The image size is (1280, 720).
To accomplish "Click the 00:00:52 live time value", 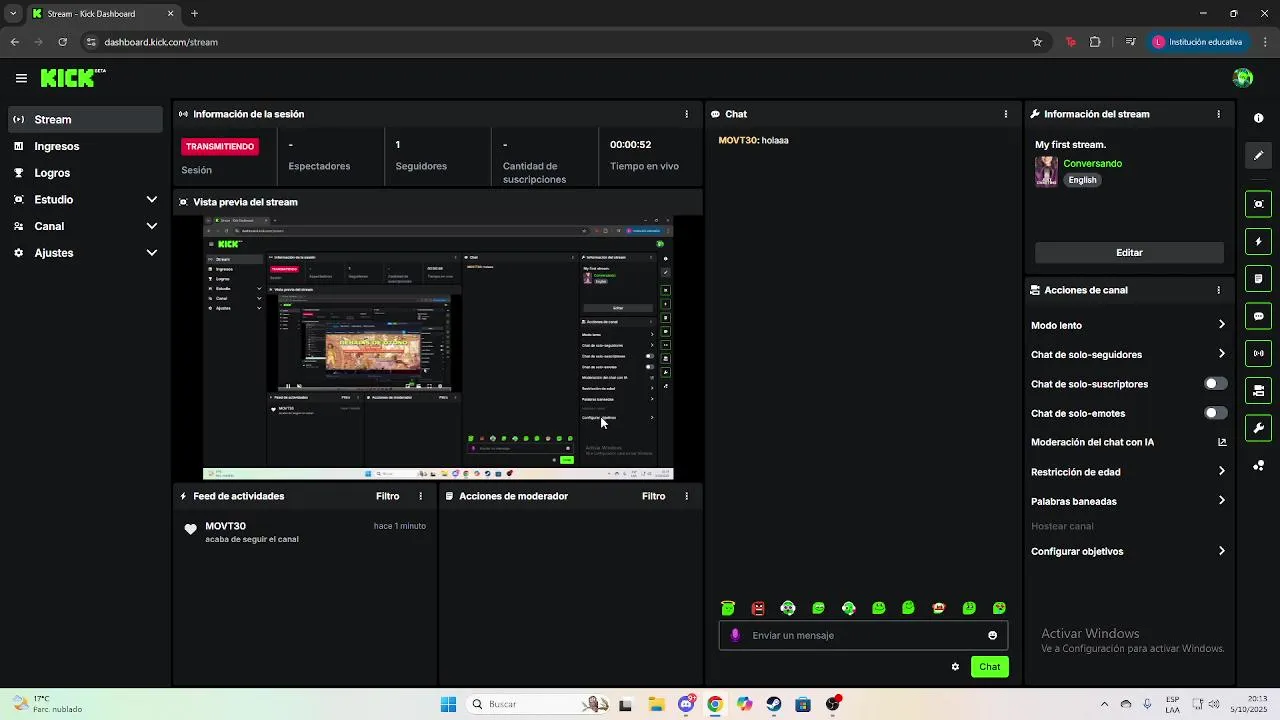I will [630, 144].
